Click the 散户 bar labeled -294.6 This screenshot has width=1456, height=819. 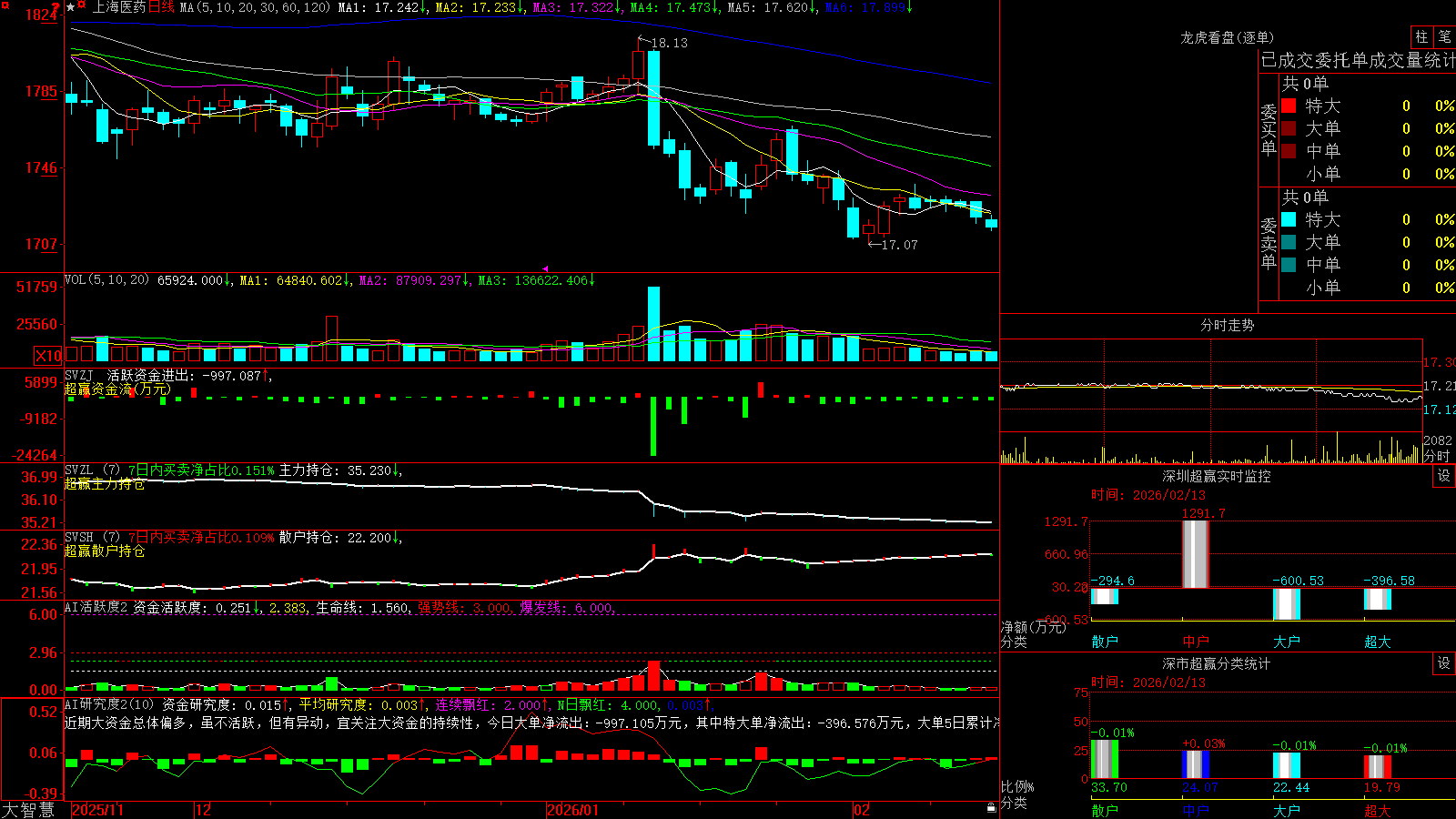pos(1104,596)
